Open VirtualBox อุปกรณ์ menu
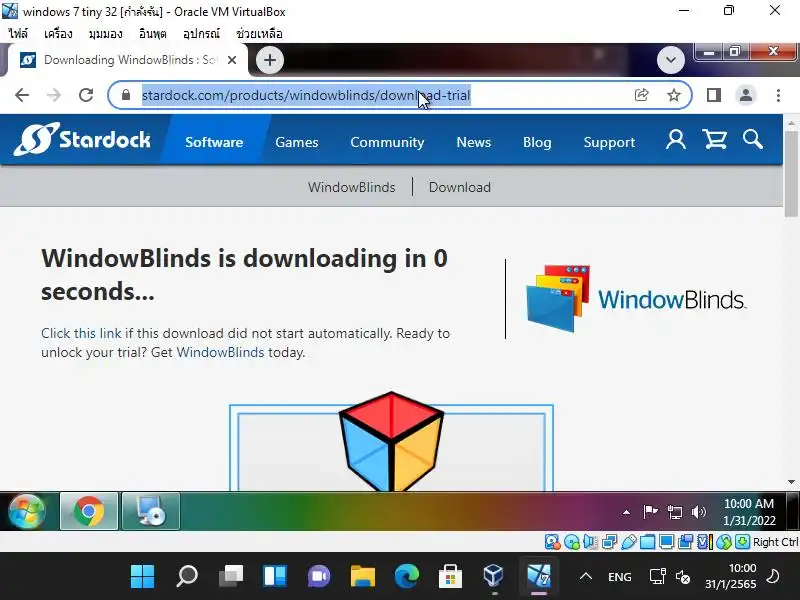Viewport: 800px width, 600px height. coord(201,34)
